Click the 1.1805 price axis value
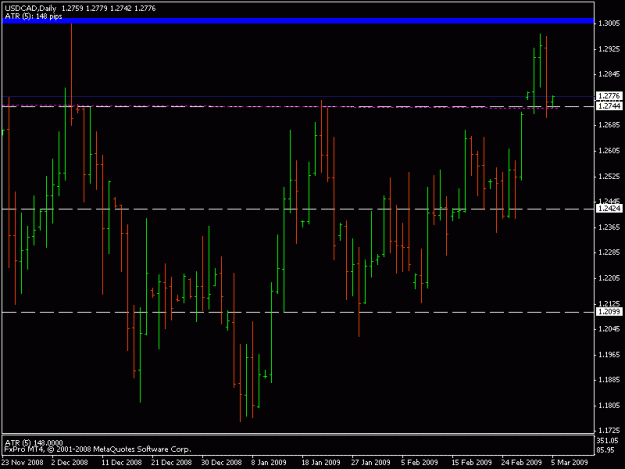Viewport: 625px width, 469px height. [x=609, y=405]
